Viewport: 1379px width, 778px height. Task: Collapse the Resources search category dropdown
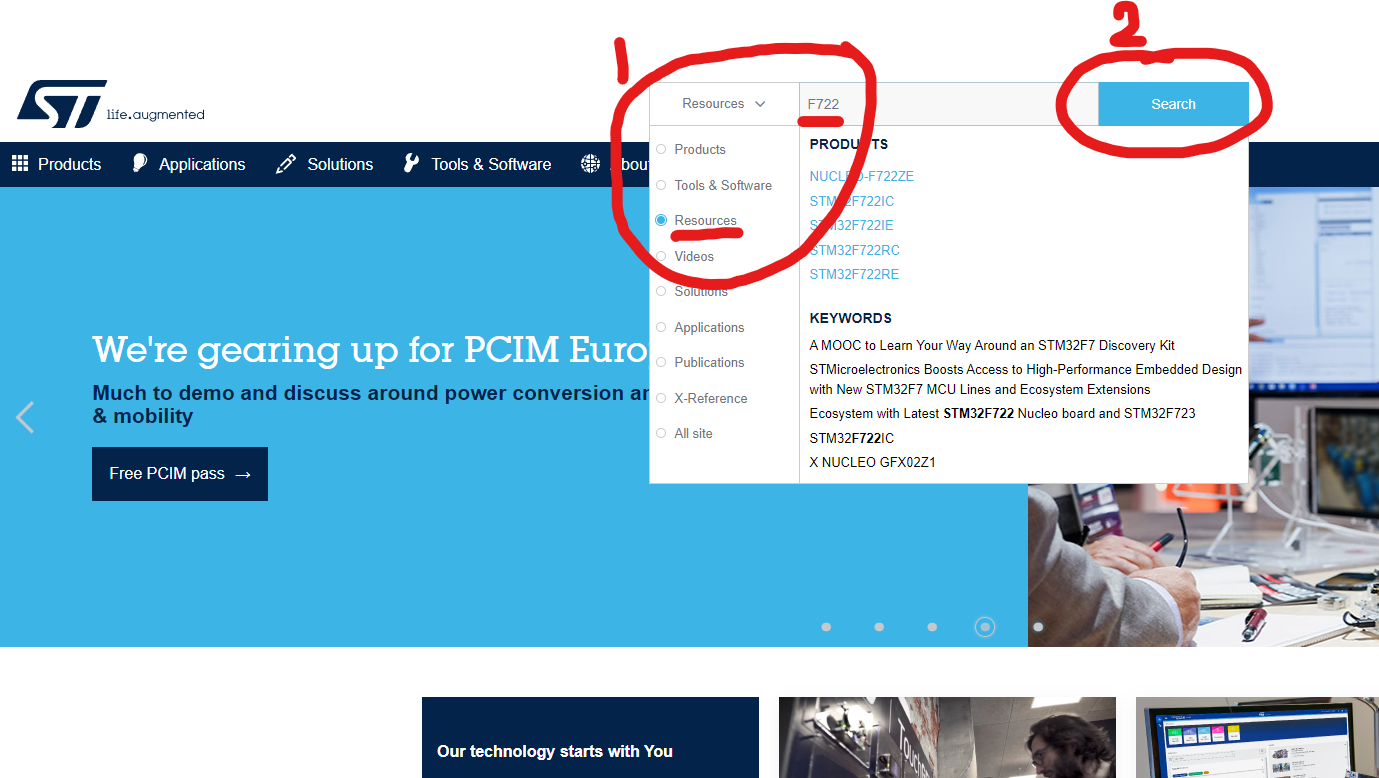pos(724,104)
